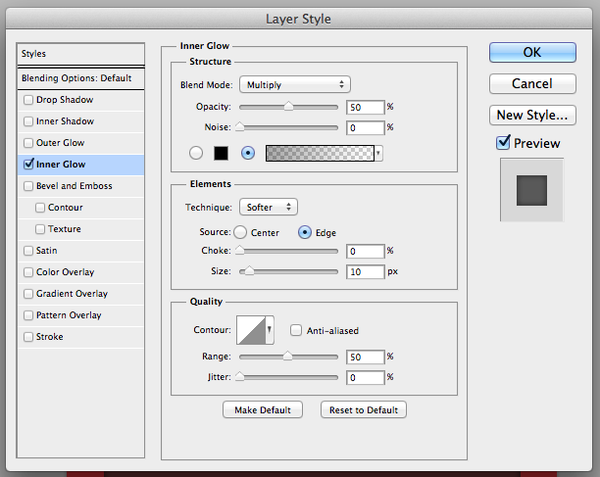Click the glow gradient bar
The image size is (600, 477).
click(320, 153)
